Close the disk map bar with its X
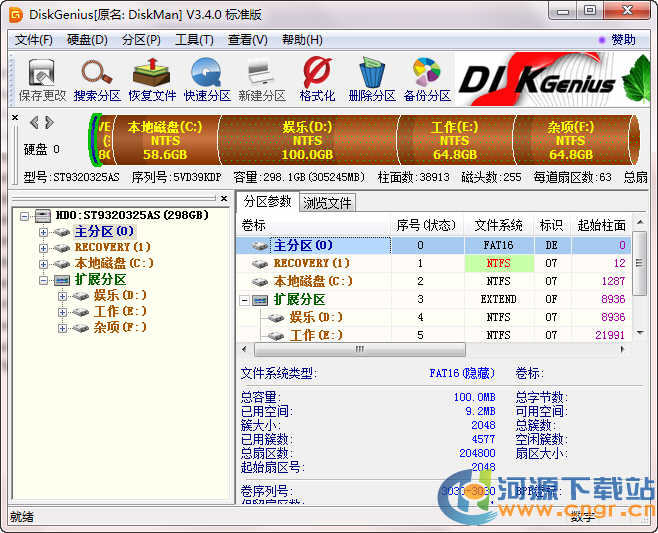This screenshot has height=533, width=658. [x=15, y=118]
